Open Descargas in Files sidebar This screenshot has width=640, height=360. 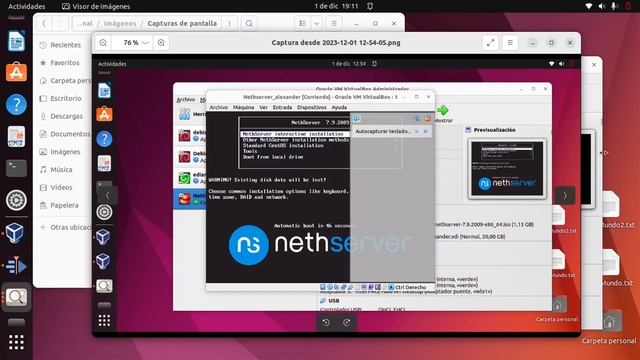point(62,116)
